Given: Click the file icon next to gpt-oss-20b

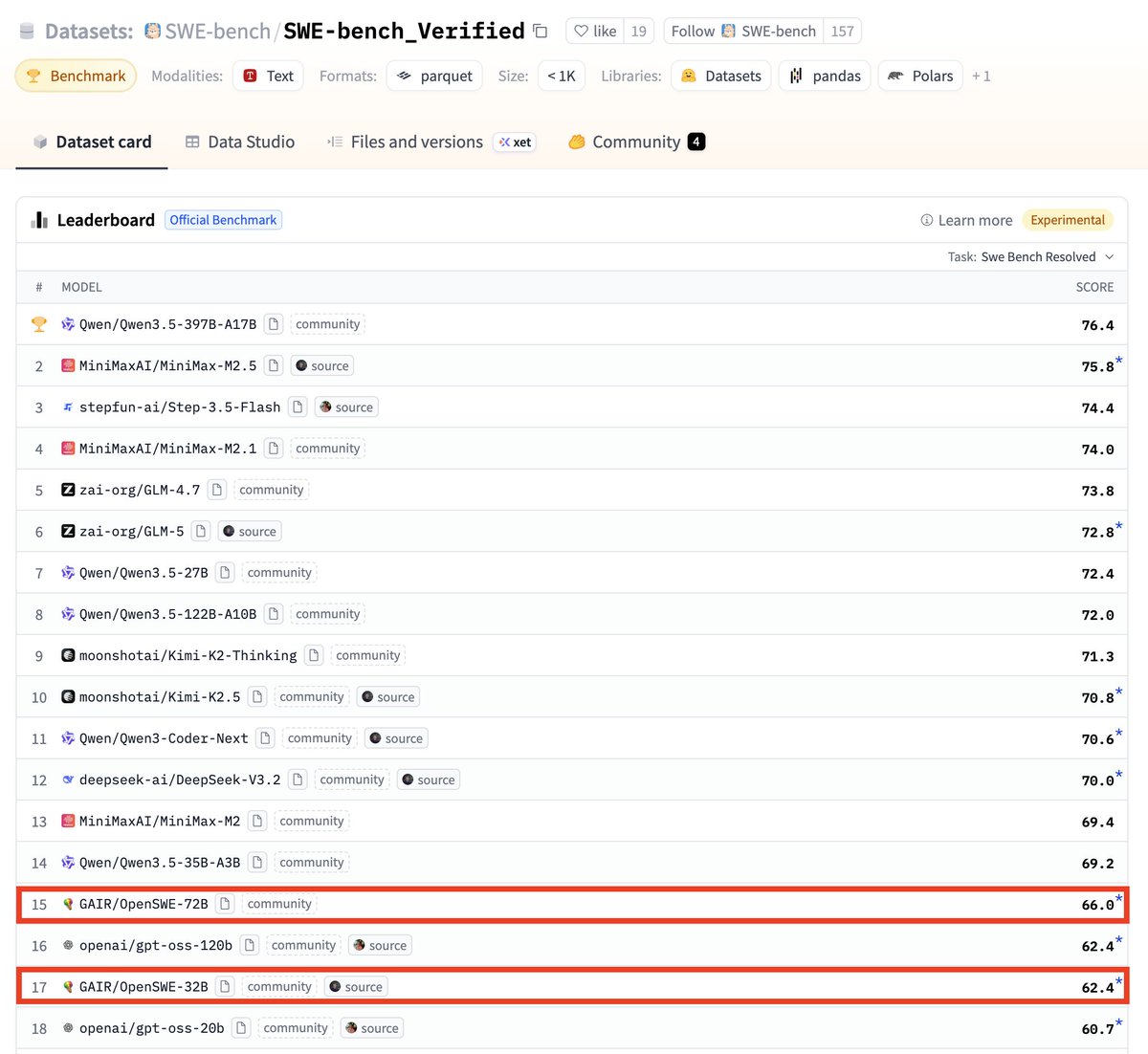Looking at the screenshot, I should [x=241, y=1028].
